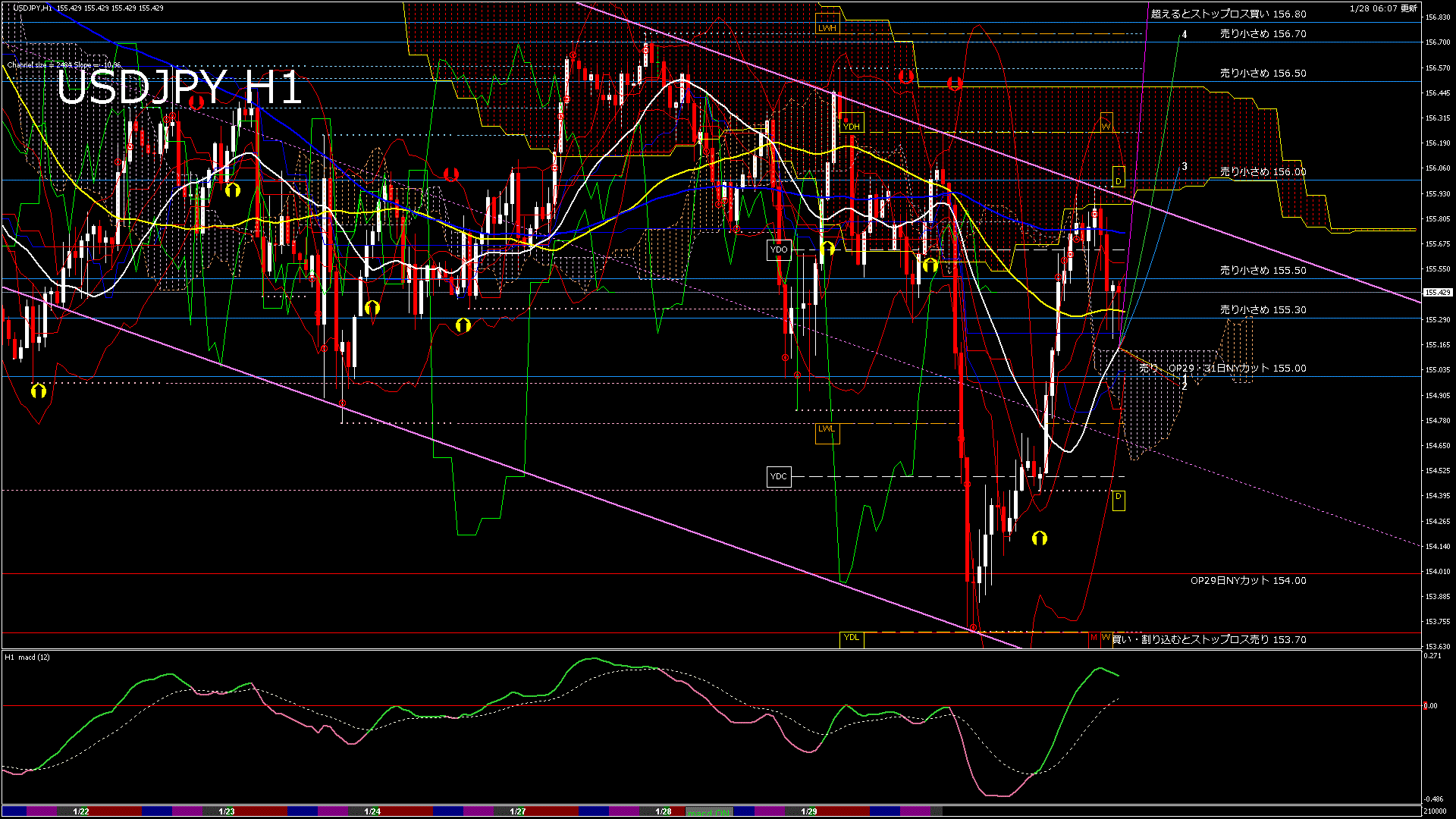Select the white YDC label box
1456x819 pixels.
(x=778, y=476)
